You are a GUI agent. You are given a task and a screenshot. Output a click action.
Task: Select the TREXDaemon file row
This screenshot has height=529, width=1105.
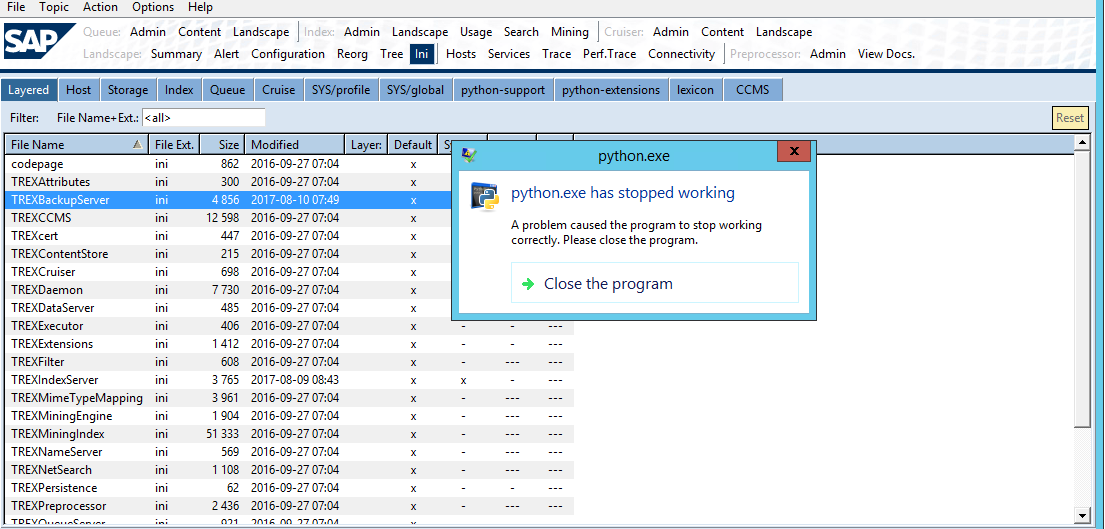point(289,290)
